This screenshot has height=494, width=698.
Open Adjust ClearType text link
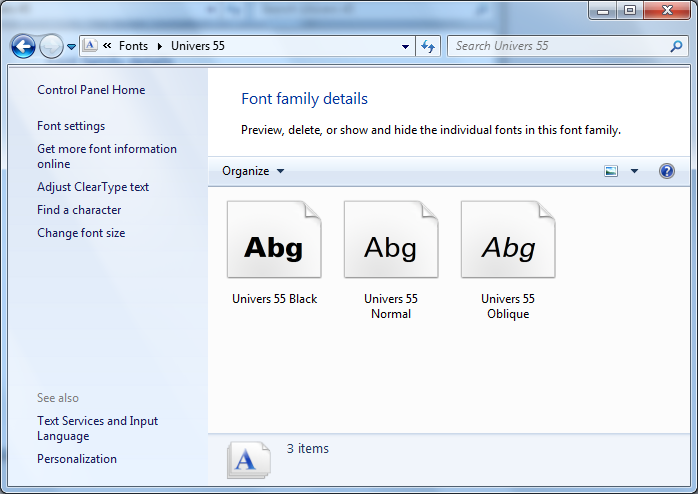(93, 187)
